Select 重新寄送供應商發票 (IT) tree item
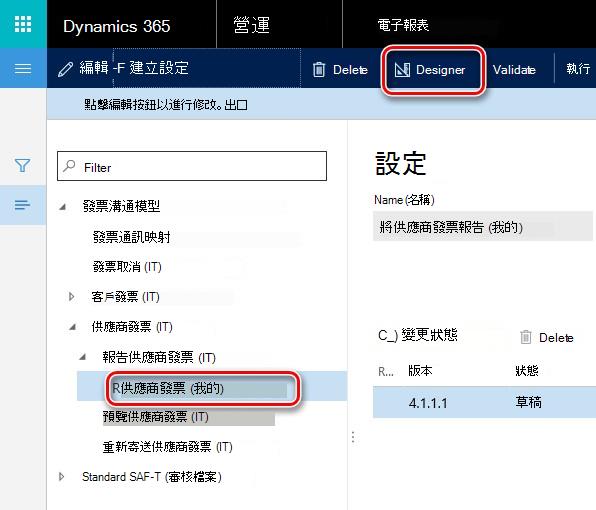Viewport: 596px width, 510px height. click(x=168, y=447)
